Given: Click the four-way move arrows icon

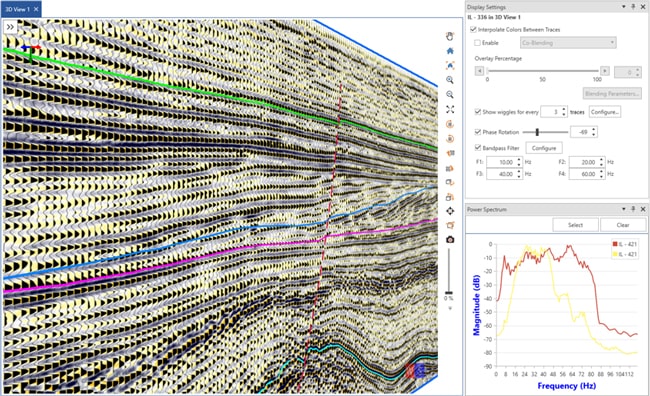Looking at the screenshot, I should point(450,211).
